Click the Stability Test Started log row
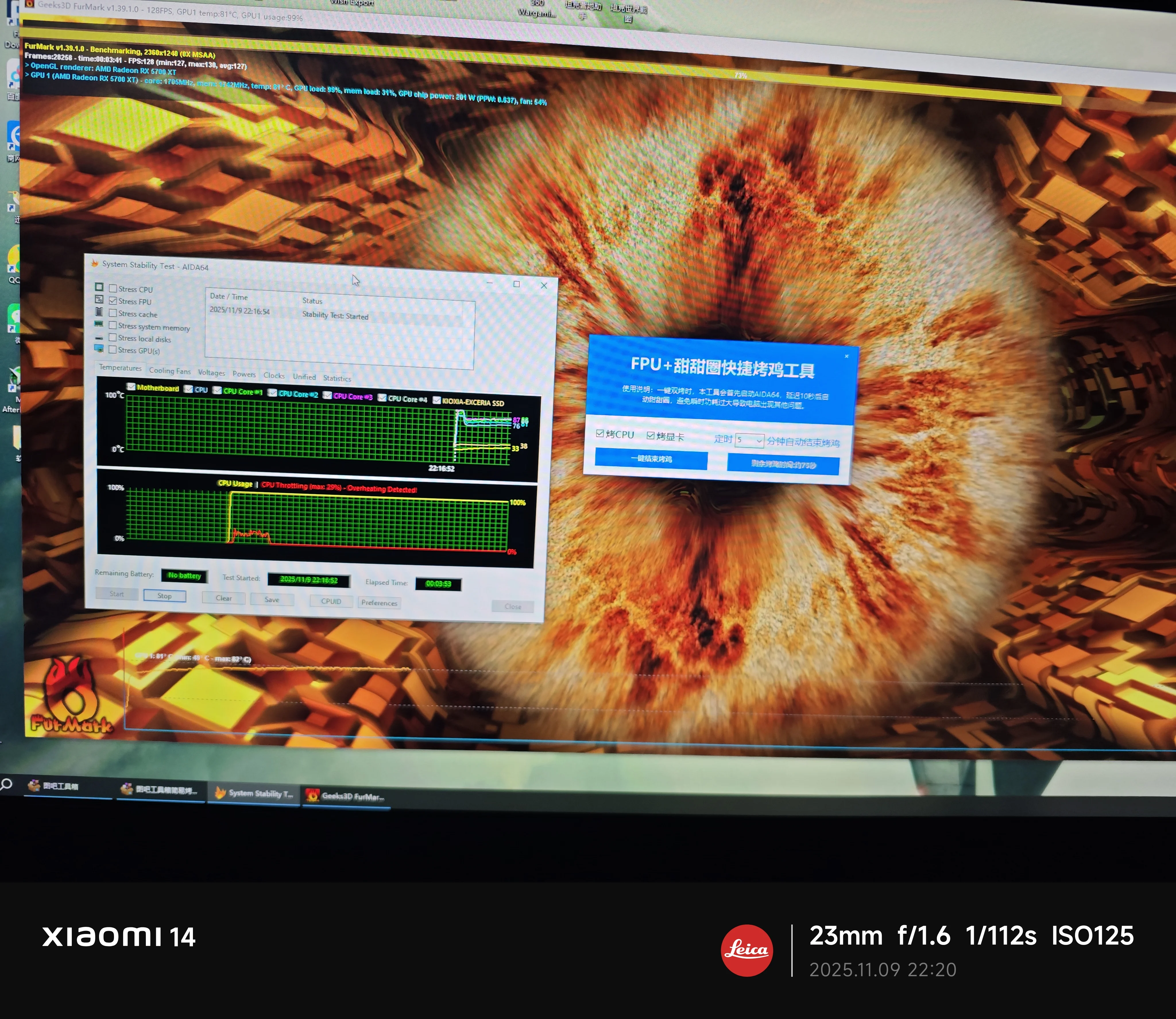The width and height of the screenshot is (1176, 1019). pos(335,316)
